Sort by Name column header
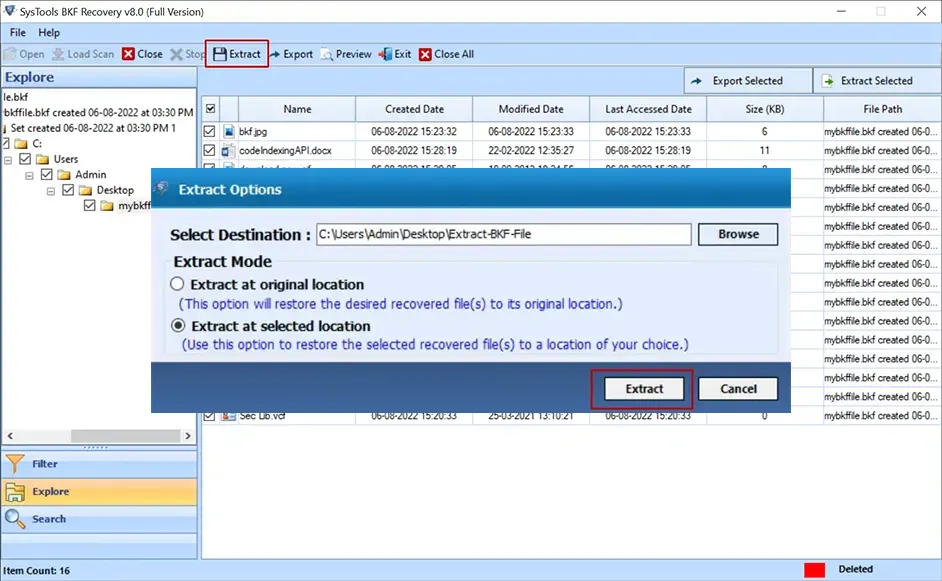 pos(297,109)
